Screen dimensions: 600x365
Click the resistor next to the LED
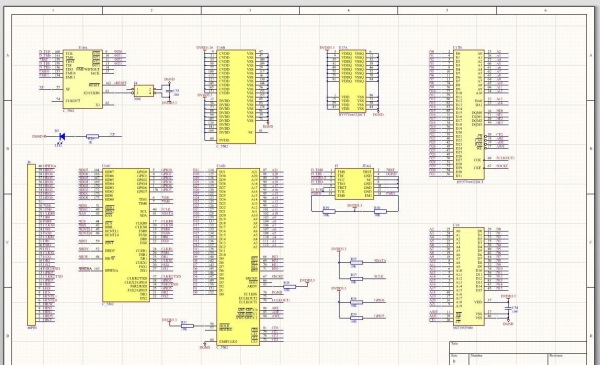pos(92,137)
